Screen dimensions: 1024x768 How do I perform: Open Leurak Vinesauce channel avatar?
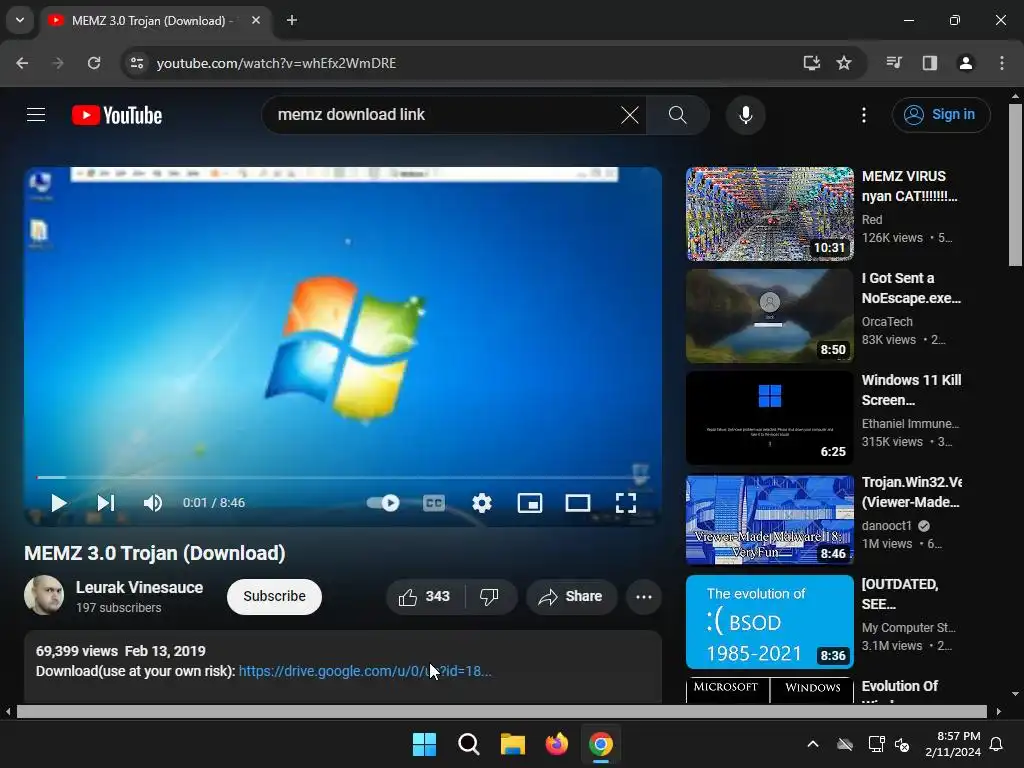pos(44,595)
